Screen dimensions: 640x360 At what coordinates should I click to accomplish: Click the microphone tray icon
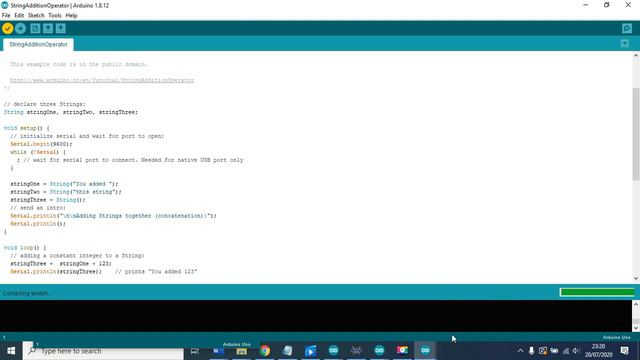click(531, 351)
